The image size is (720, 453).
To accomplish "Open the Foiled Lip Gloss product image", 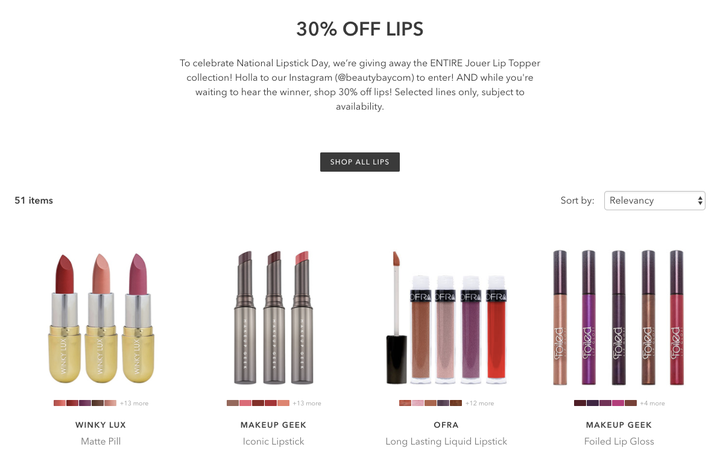I will click(x=619, y=317).
